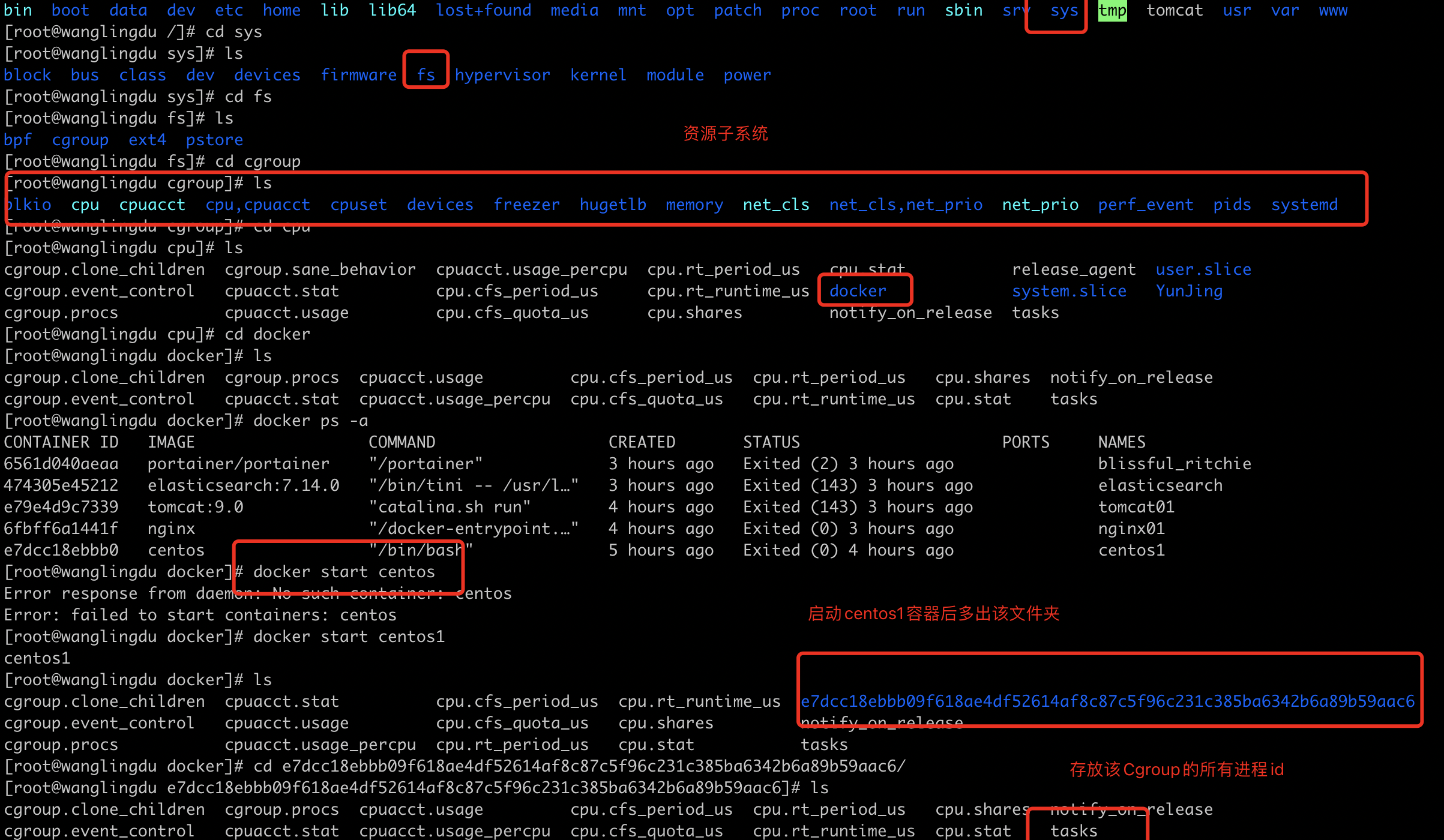The width and height of the screenshot is (1444, 840).
Task: Click the NAMES column header
Action: (1121, 442)
